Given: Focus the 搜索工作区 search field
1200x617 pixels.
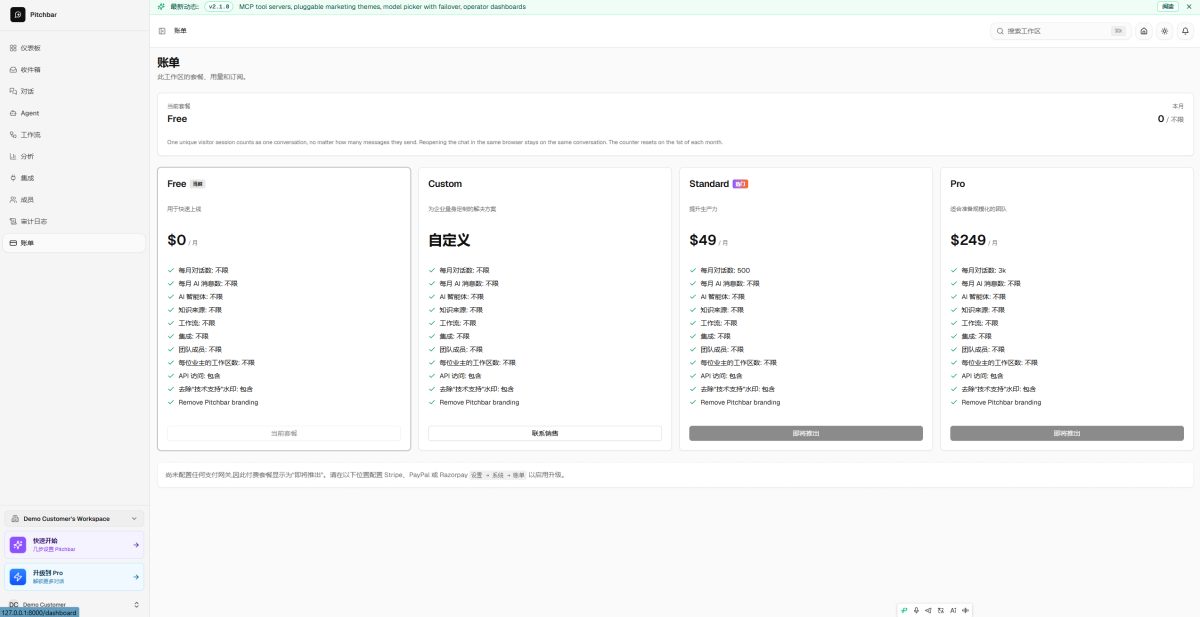Looking at the screenshot, I should [x=1060, y=31].
